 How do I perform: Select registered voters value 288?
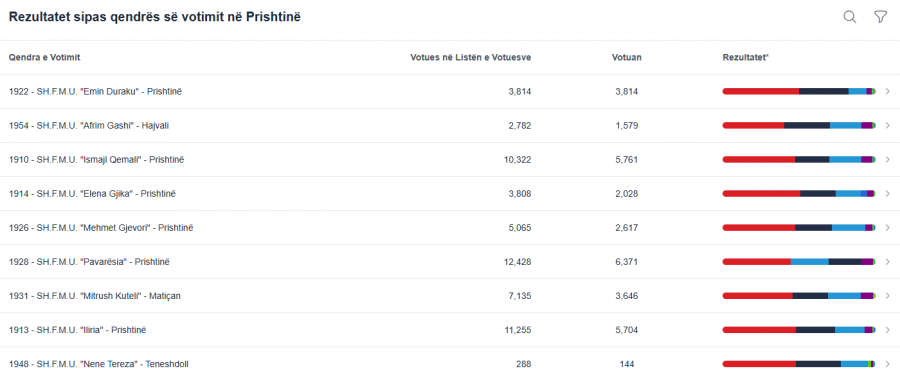[x=523, y=364]
